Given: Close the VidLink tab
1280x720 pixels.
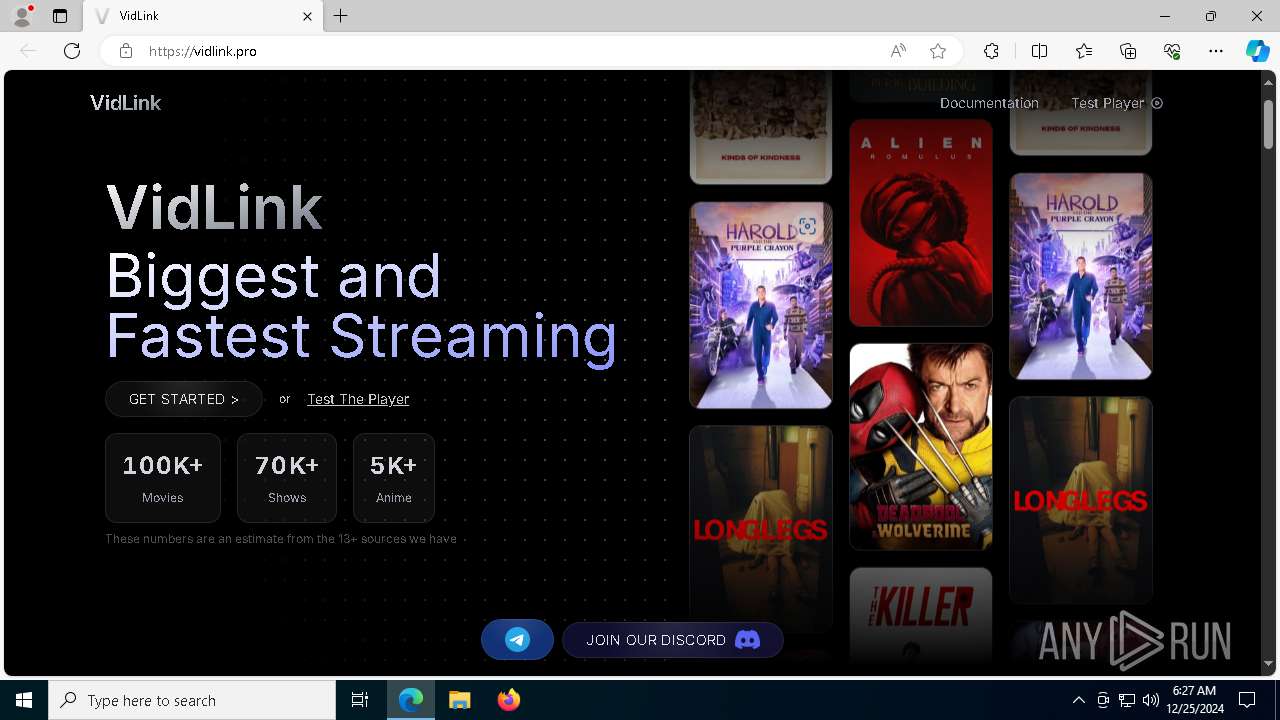Looking at the screenshot, I should tap(308, 16).
